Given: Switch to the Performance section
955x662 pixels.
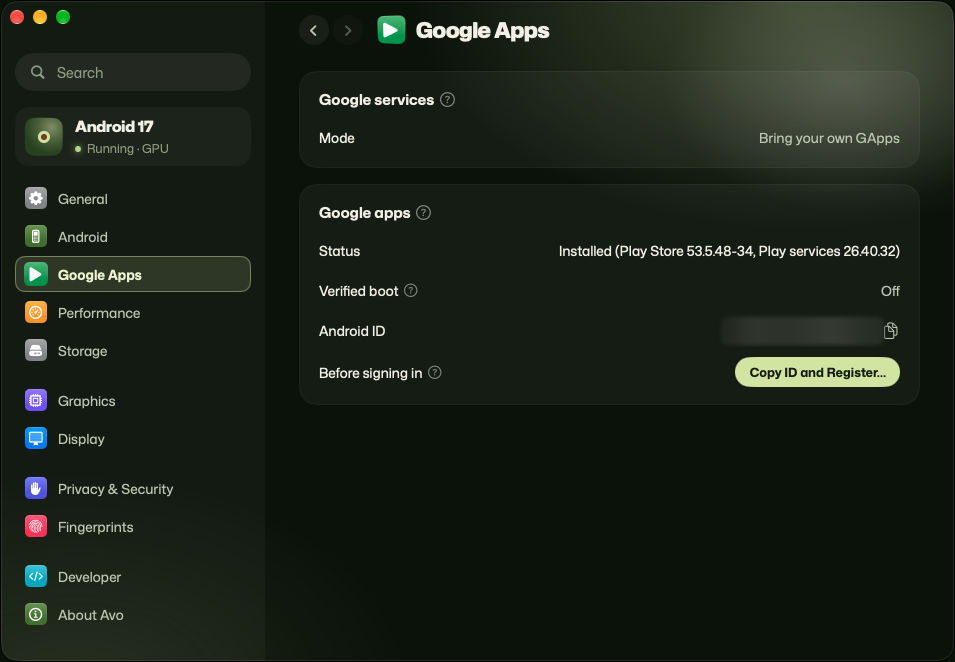Looking at the screenshot, I should coord(133,313).
